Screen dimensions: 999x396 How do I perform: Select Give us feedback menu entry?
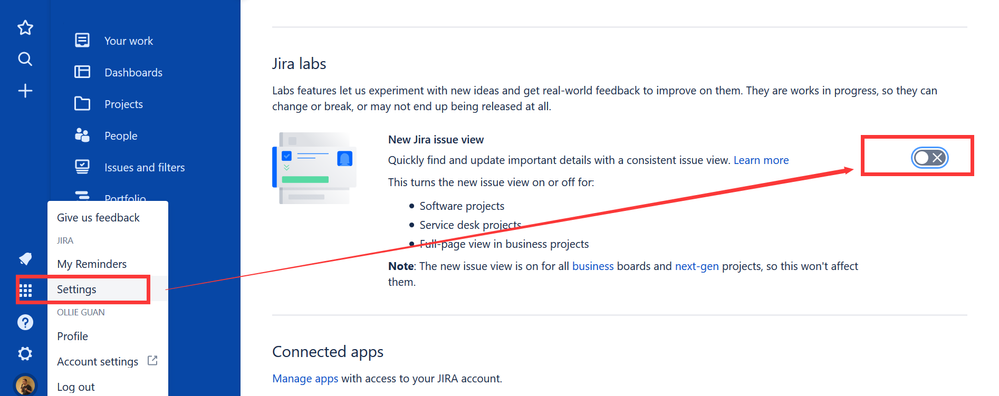click(x=98, y=218)
